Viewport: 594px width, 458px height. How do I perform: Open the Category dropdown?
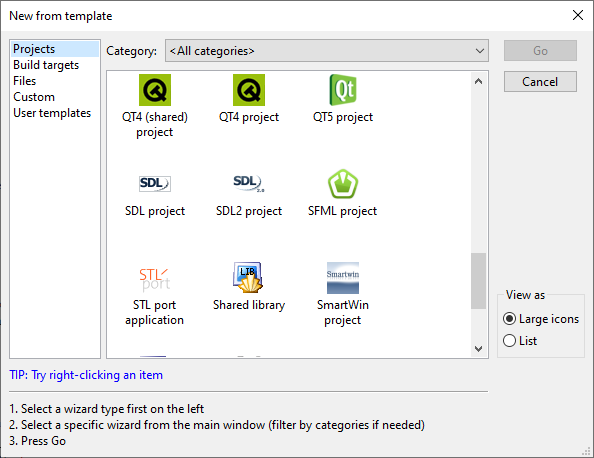[x=327, y=50]
